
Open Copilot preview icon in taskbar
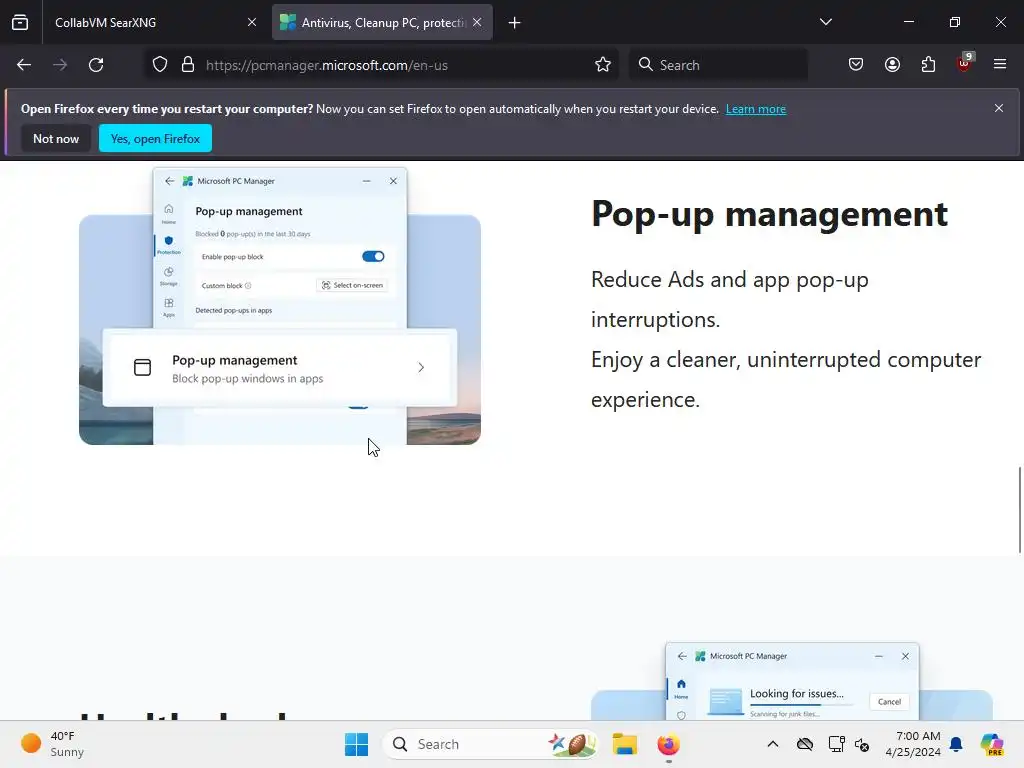click(x=992, y=744)
